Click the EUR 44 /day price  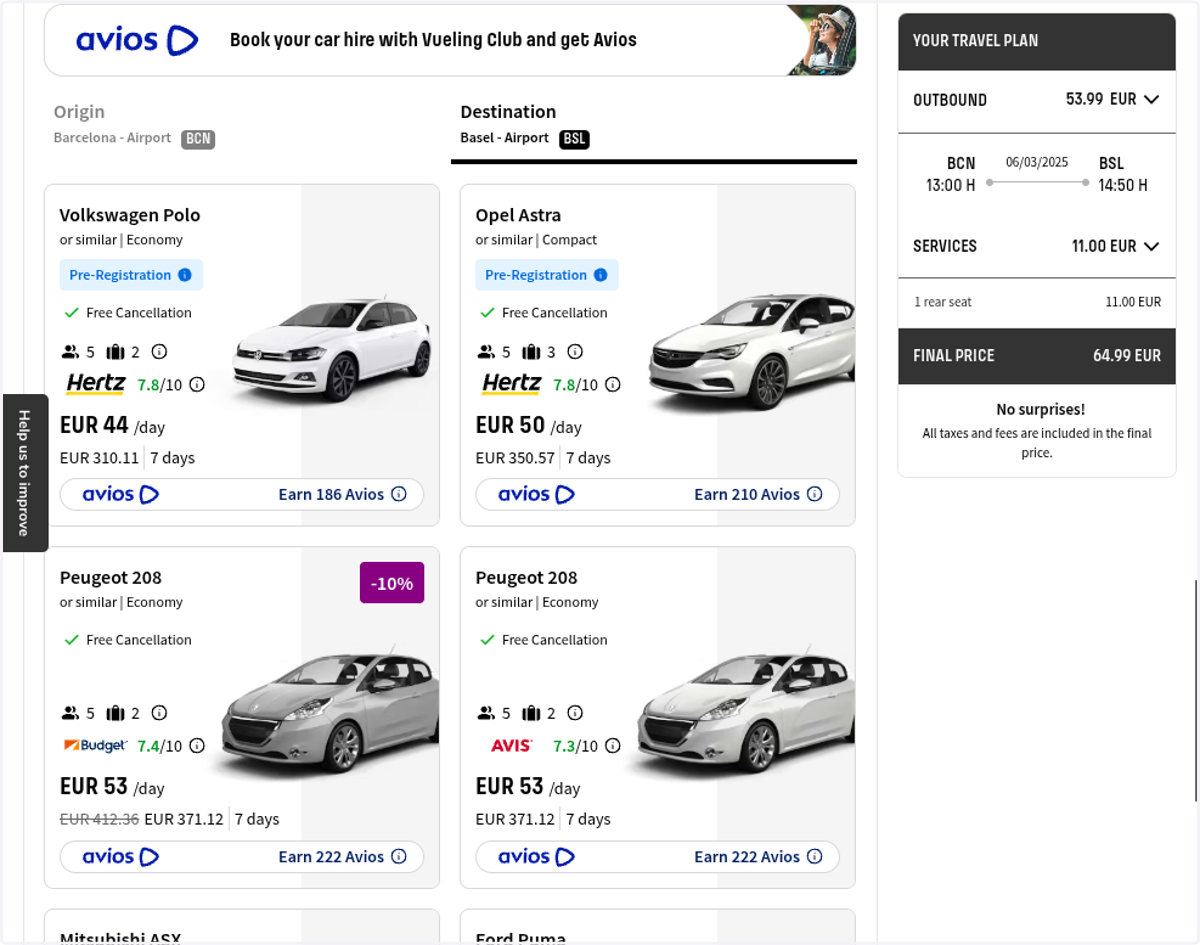coord(113,425)
